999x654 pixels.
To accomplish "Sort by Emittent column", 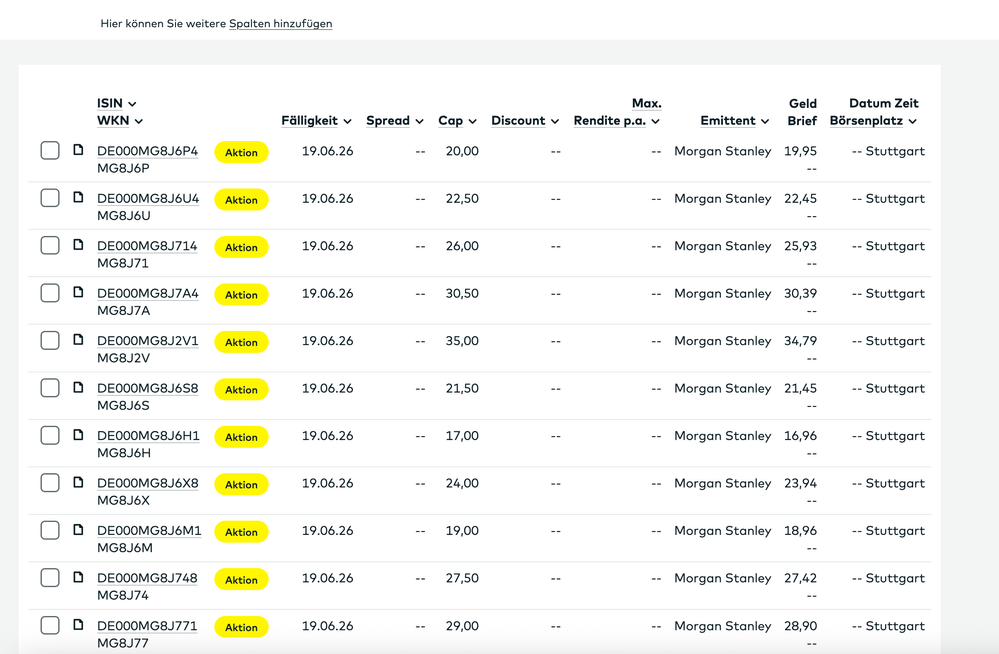I will (735, 120).
